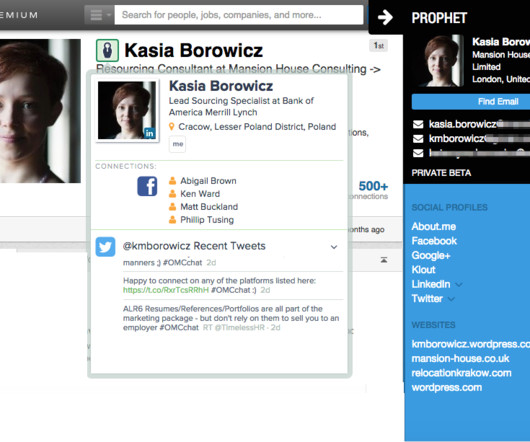The image size is (530, 442).
Task: Open the relocationkrakow.com website link
Action: [461, 373]
